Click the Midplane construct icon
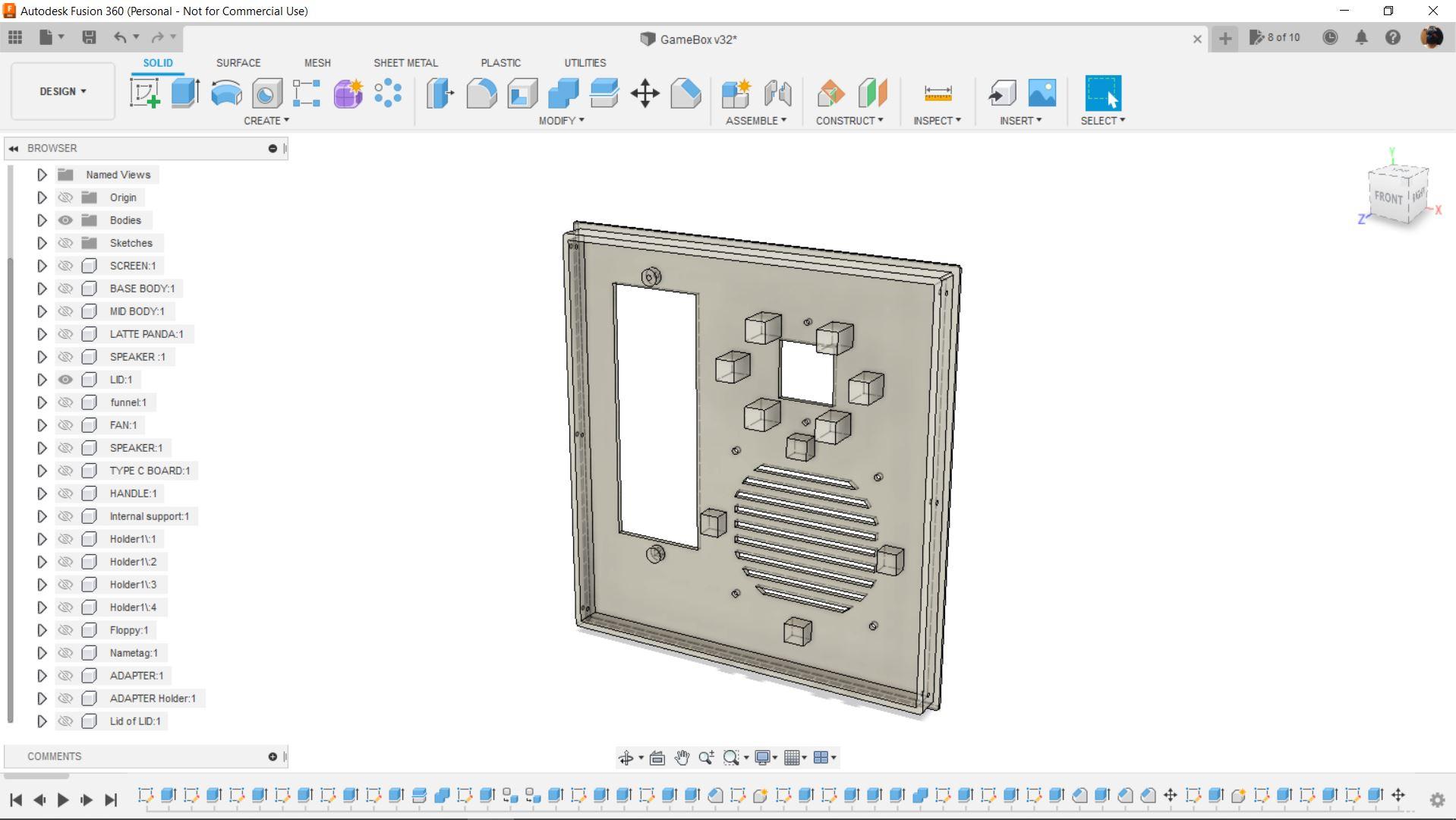This screenshot has height=820, width=1456. (x=872, y=93)
